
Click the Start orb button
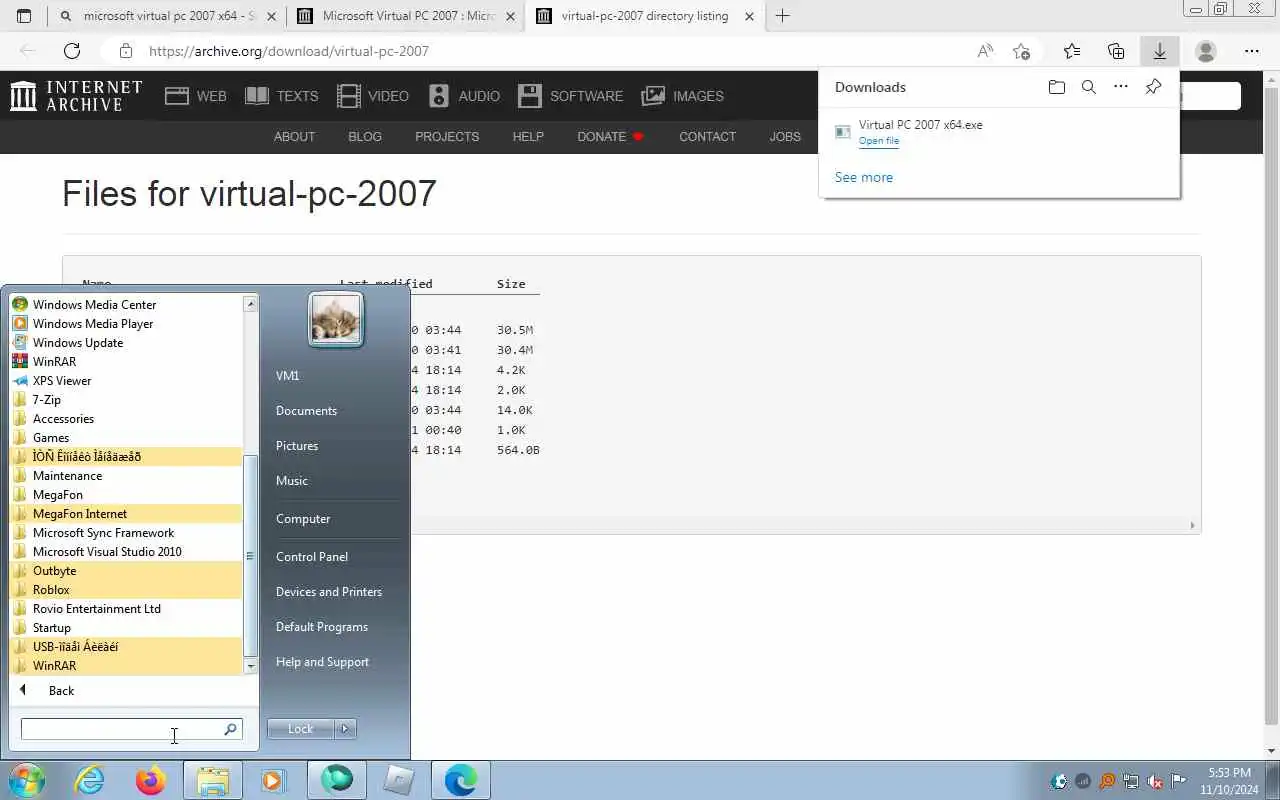[x=27, y=780]
